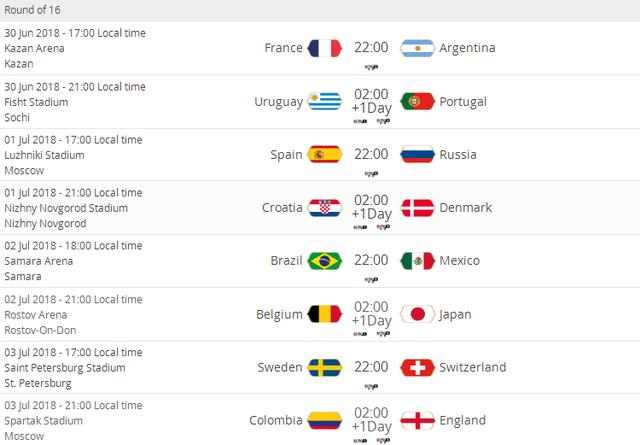Click the Japan flag icon
The height and width of the screenshot is (445, 640).
417,314
